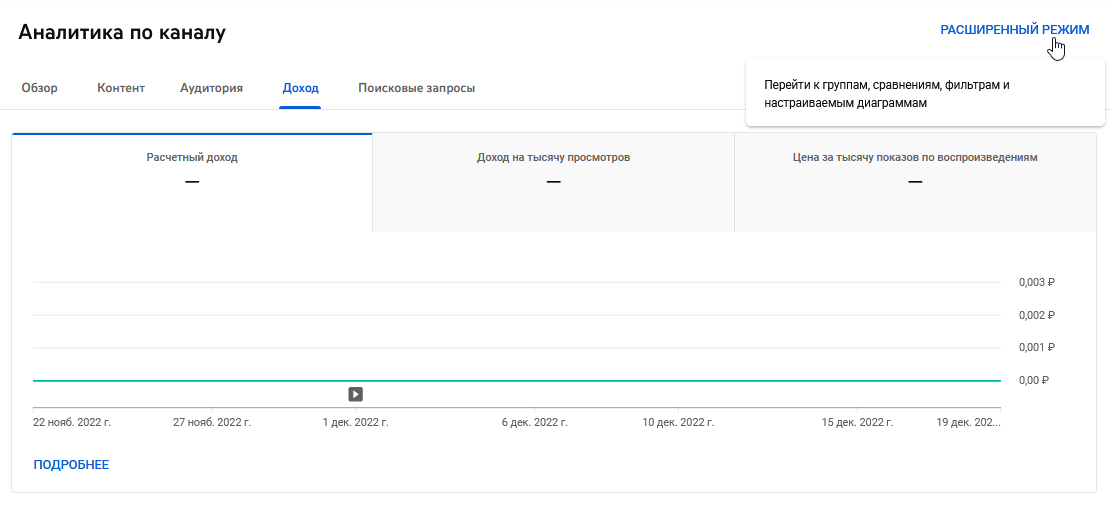
Task: Click the 10 дек. 2022 г. date label
Action: pyautogui.click(x=678, y=423)
